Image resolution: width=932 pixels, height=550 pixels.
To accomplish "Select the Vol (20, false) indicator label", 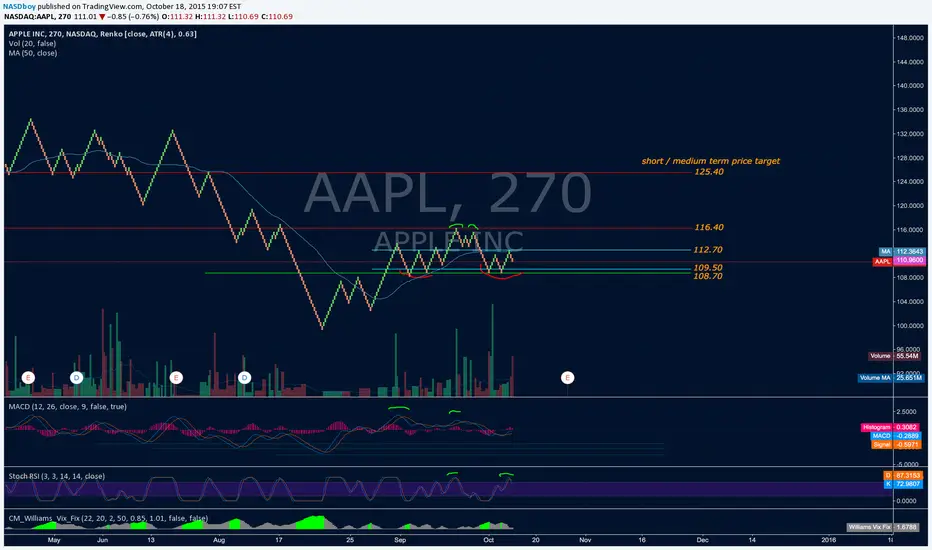I will [x=32, y=43].
